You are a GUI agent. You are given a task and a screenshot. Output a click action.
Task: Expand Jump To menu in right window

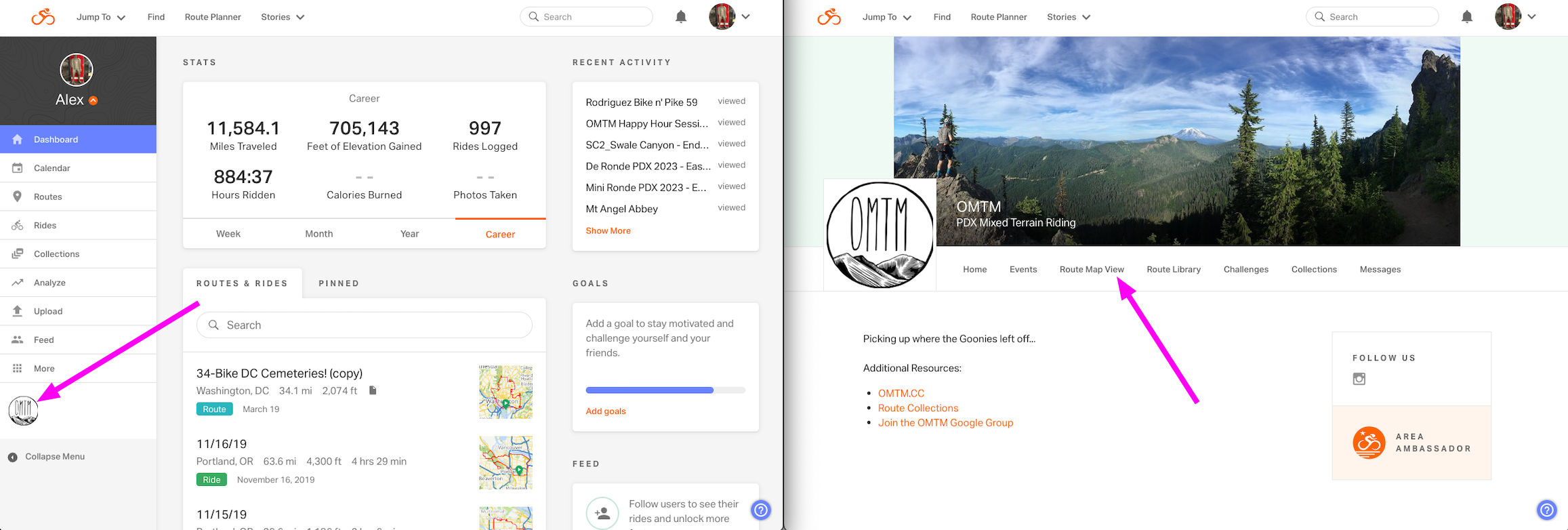[x=887, y=17]
